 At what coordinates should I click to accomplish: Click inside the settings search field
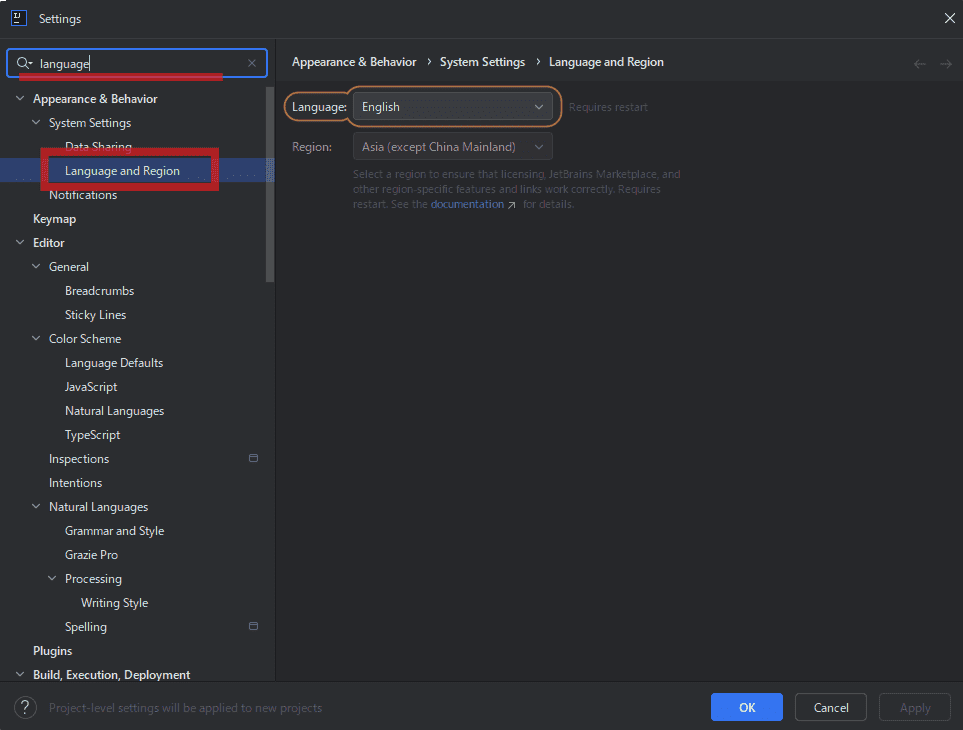pyautogui.click(x=140, y=63)
